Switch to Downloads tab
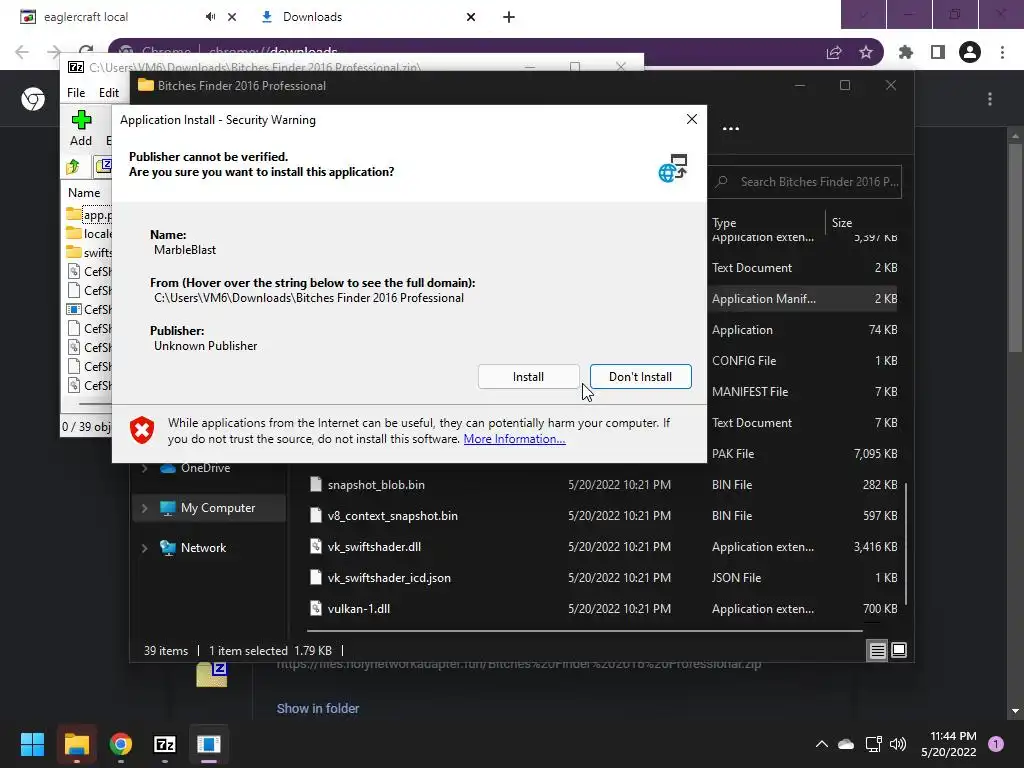This screenshot has width=1024, height=768. pos(312,17)
